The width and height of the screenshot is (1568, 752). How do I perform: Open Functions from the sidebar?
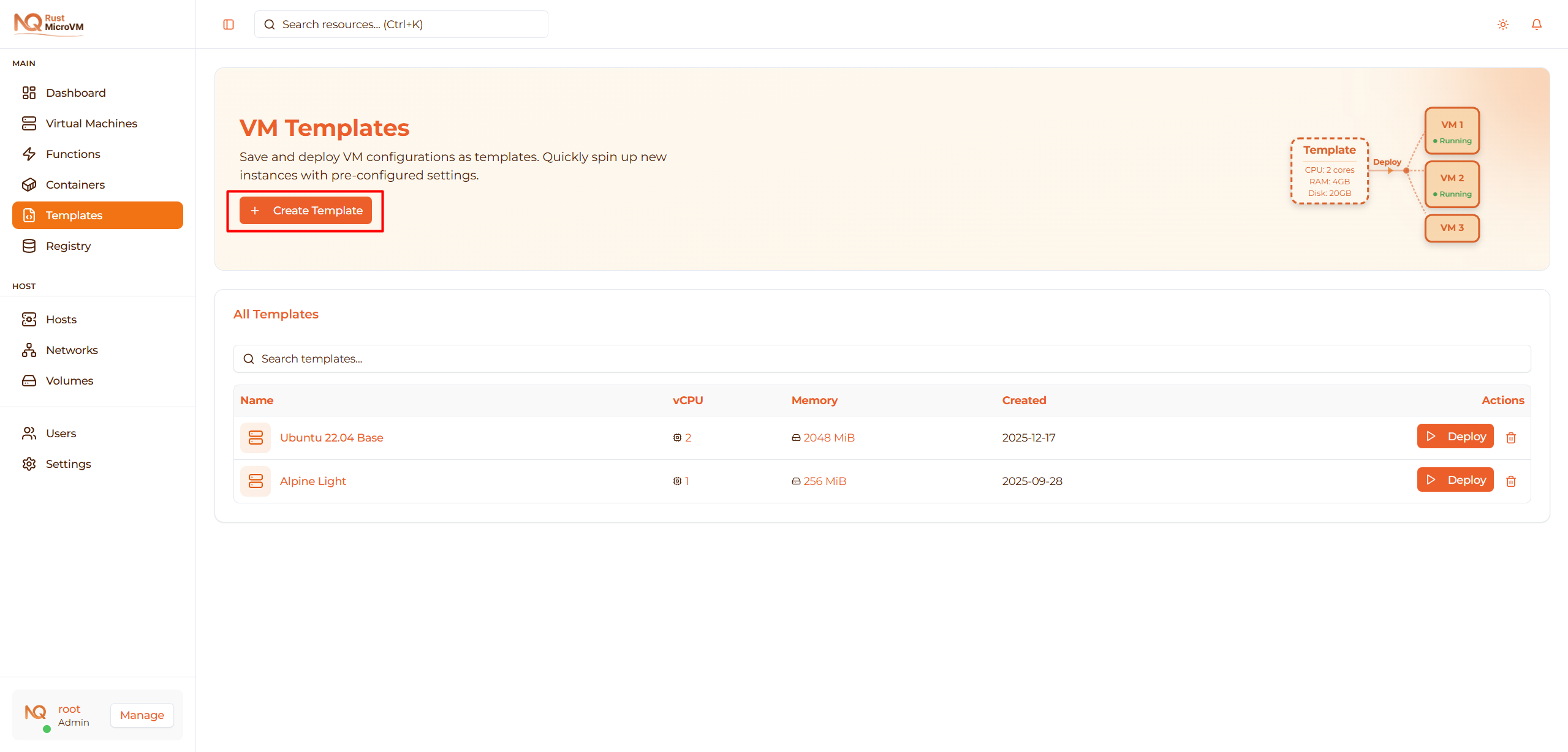click(x=73, y=154)
